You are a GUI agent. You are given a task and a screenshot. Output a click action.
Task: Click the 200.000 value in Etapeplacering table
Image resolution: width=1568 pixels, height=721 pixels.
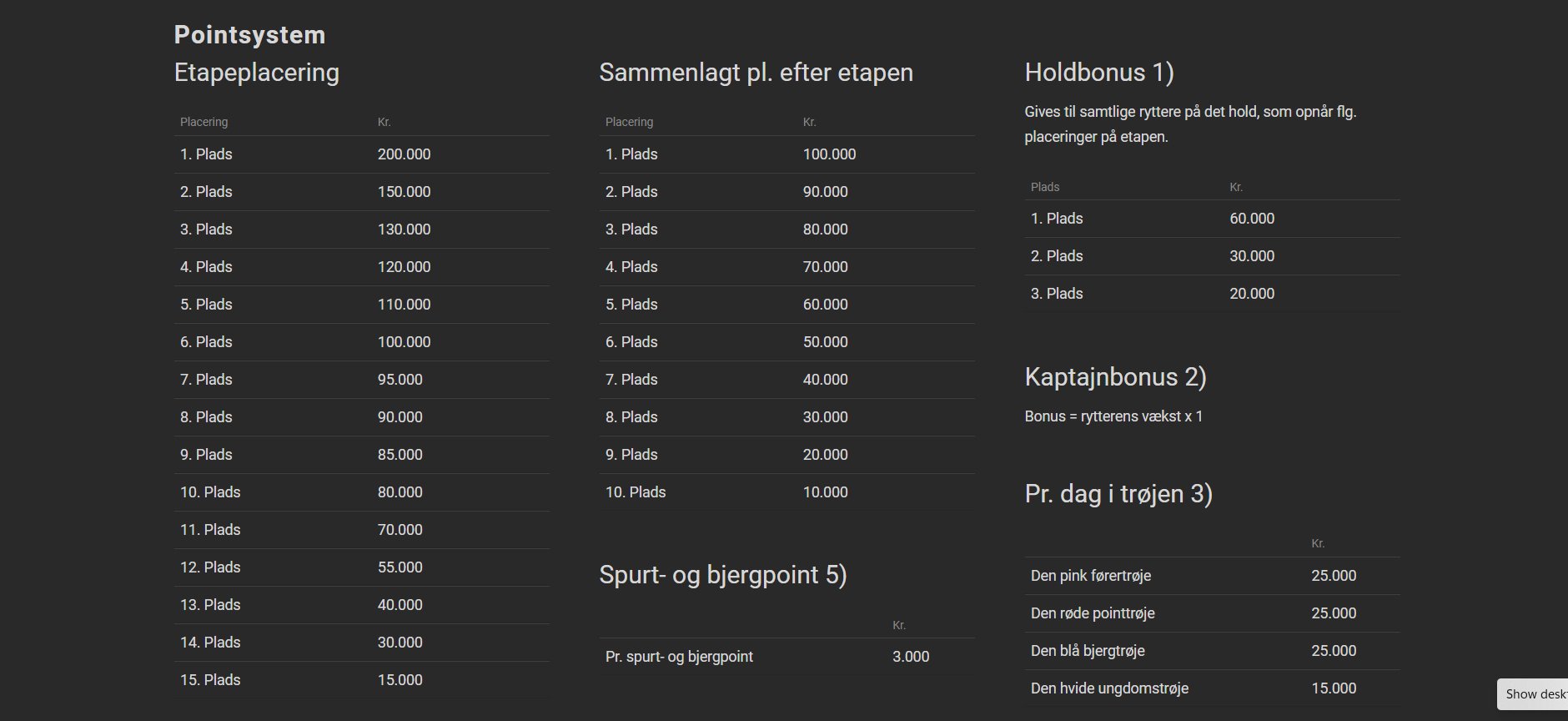point(404,154)
